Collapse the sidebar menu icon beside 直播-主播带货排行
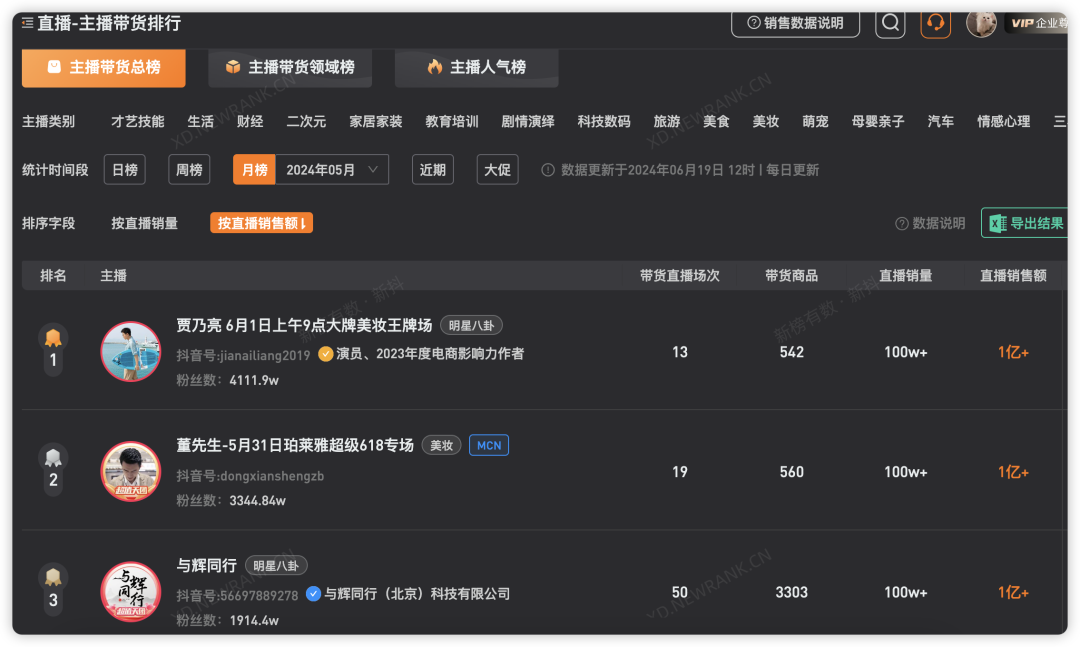Image resolution: width=1080 pixels, height=647 pixels. [27, 23]
